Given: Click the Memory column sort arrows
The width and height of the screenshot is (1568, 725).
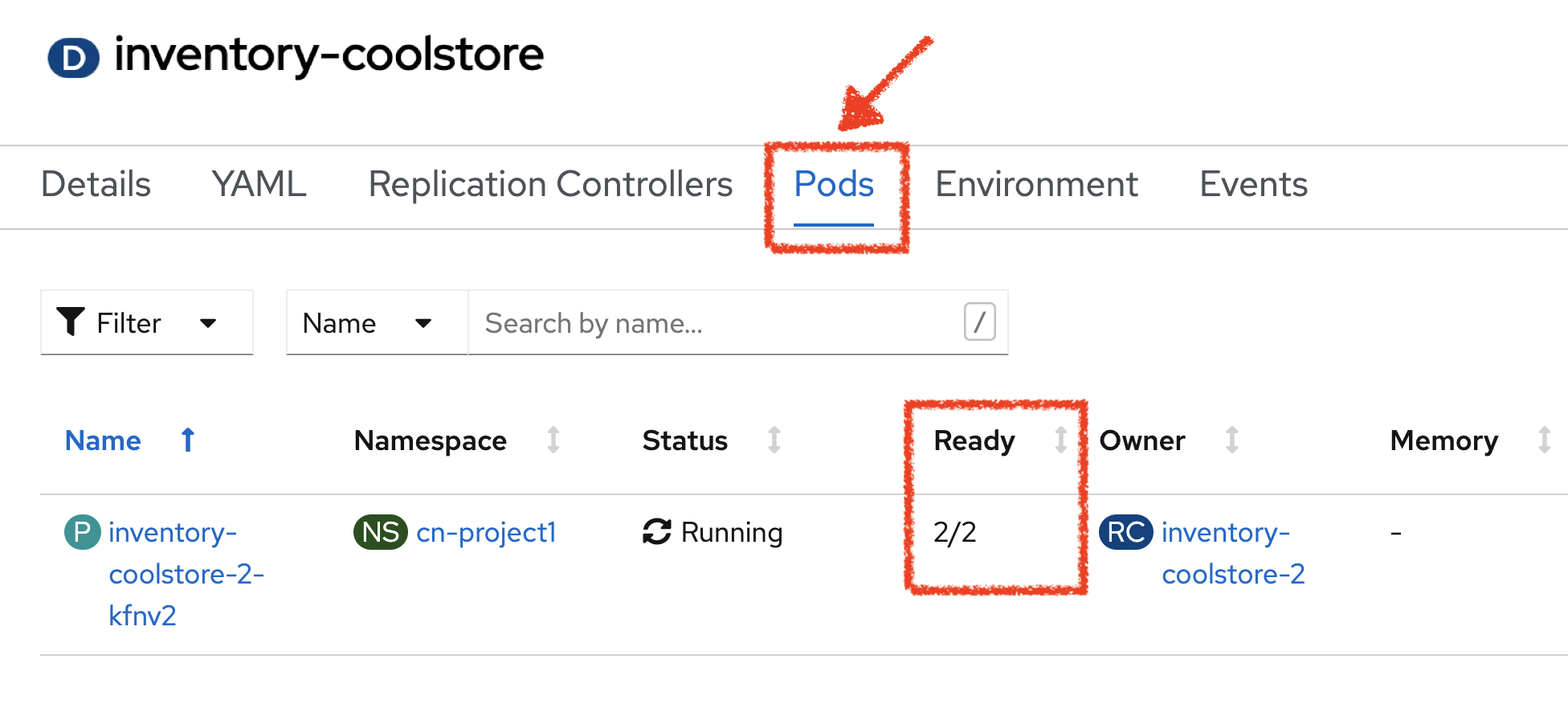Looking at the screenshot, I should tap(1544, 440).
